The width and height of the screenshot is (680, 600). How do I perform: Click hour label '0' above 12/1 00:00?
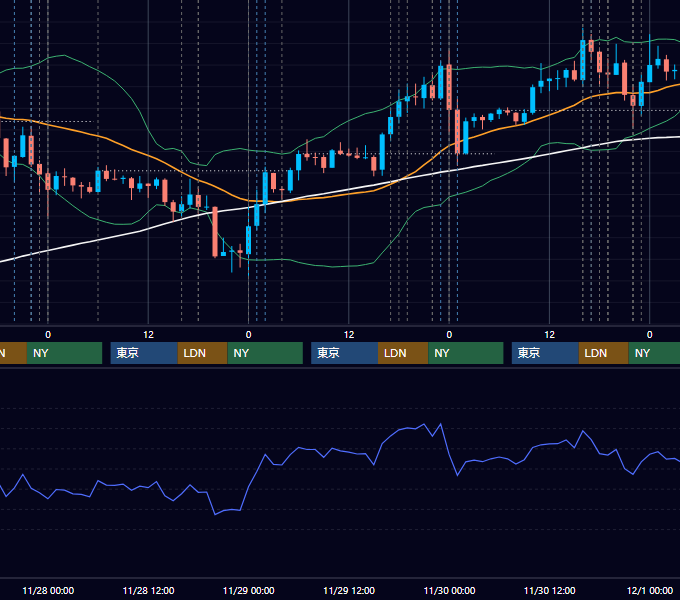coord(650,335)
